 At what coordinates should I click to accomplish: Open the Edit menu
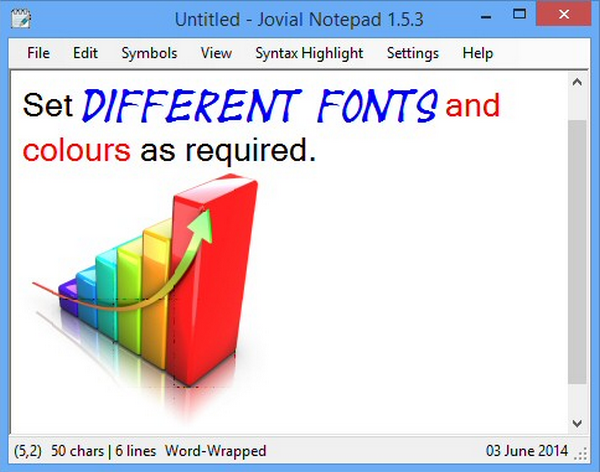coord(85,53)
